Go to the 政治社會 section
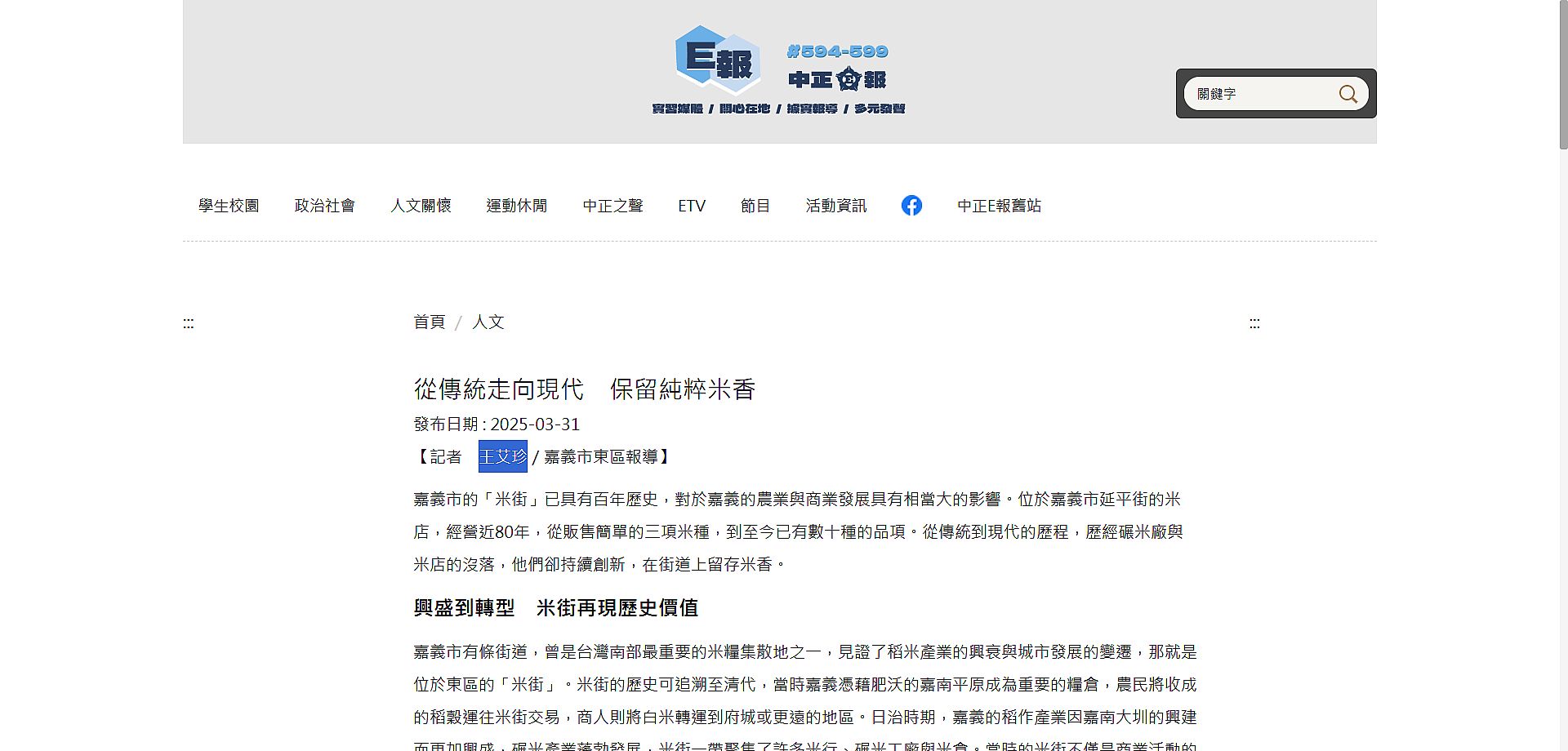 324,206
